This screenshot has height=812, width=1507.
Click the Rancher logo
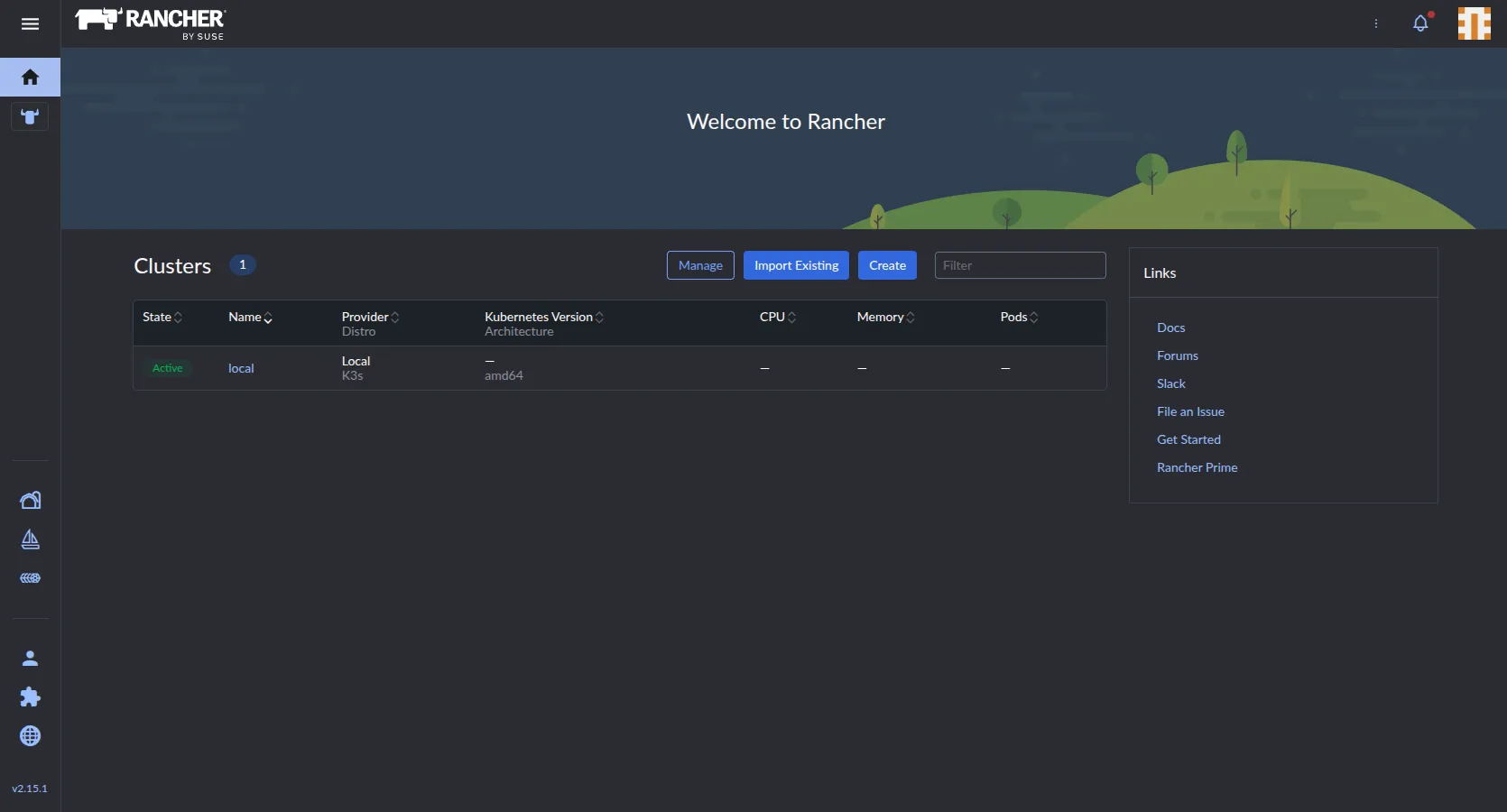click(x=150, y=23)
